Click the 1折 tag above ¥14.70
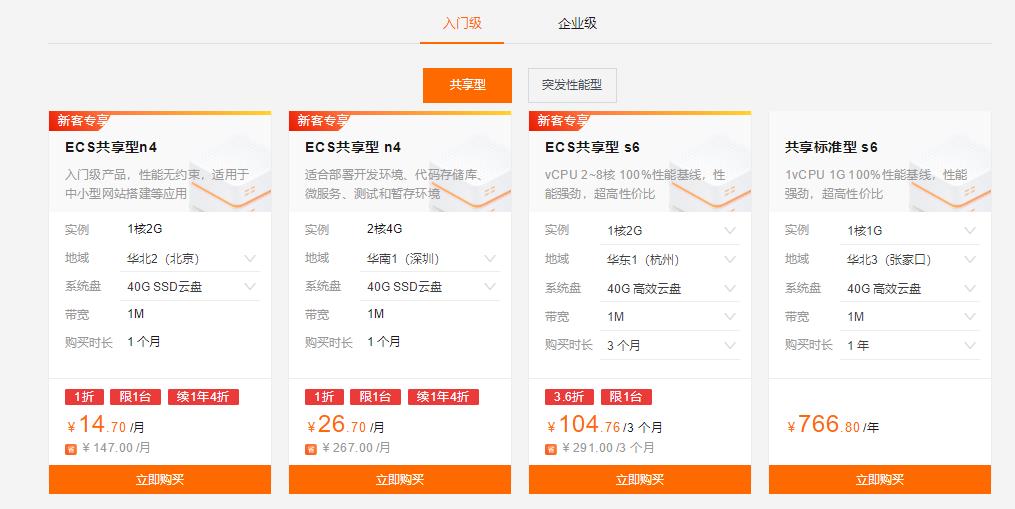 click(x=84, y=397)
